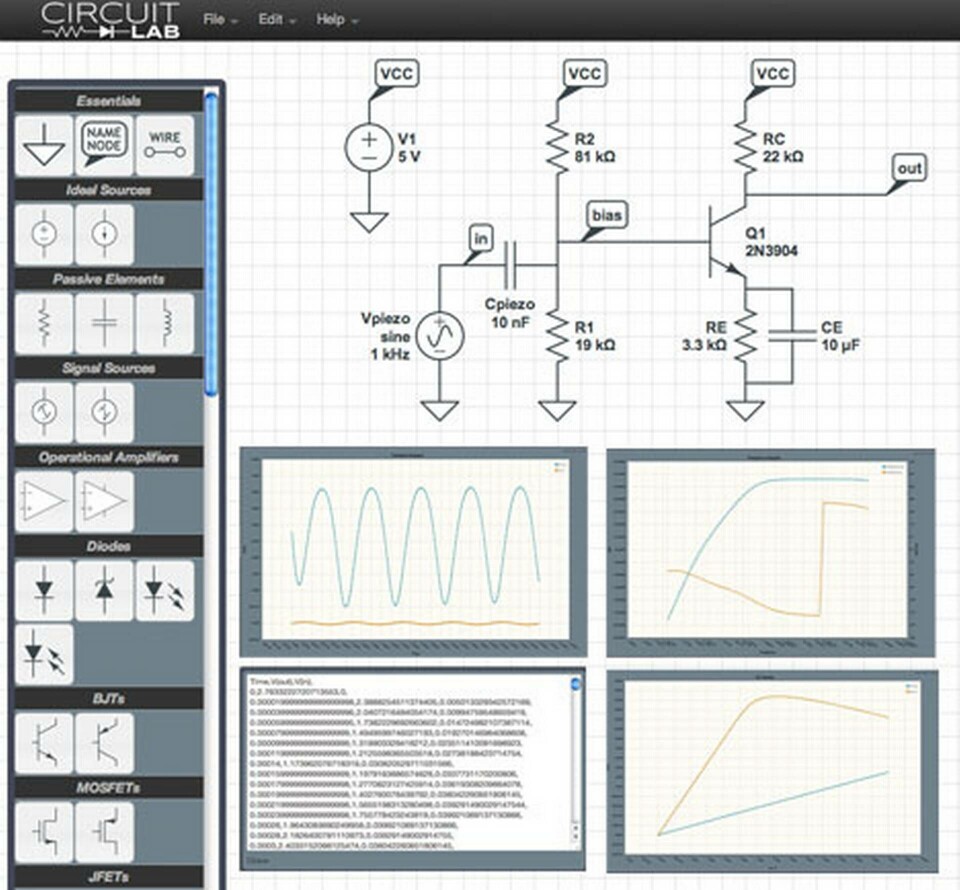Click the JFETs section header
The image size is (960, 890).
(x=109, y=877)
